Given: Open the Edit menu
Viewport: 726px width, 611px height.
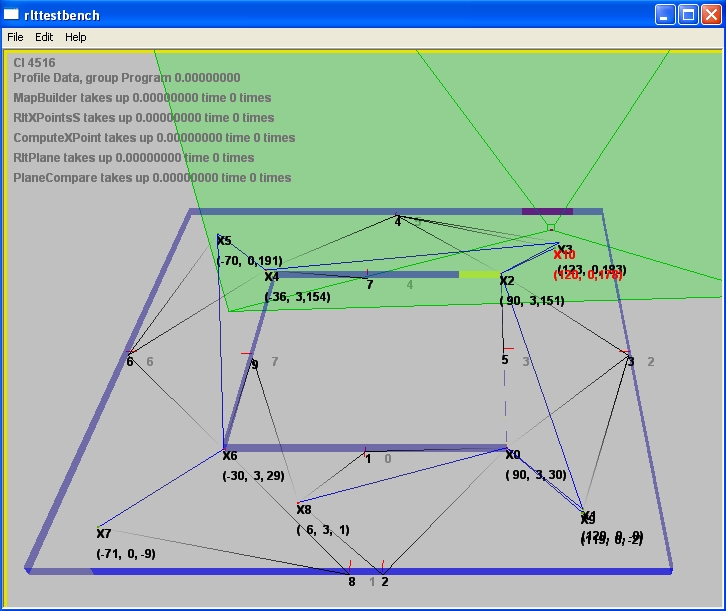Looking at the screenshot, I should 44,37.
